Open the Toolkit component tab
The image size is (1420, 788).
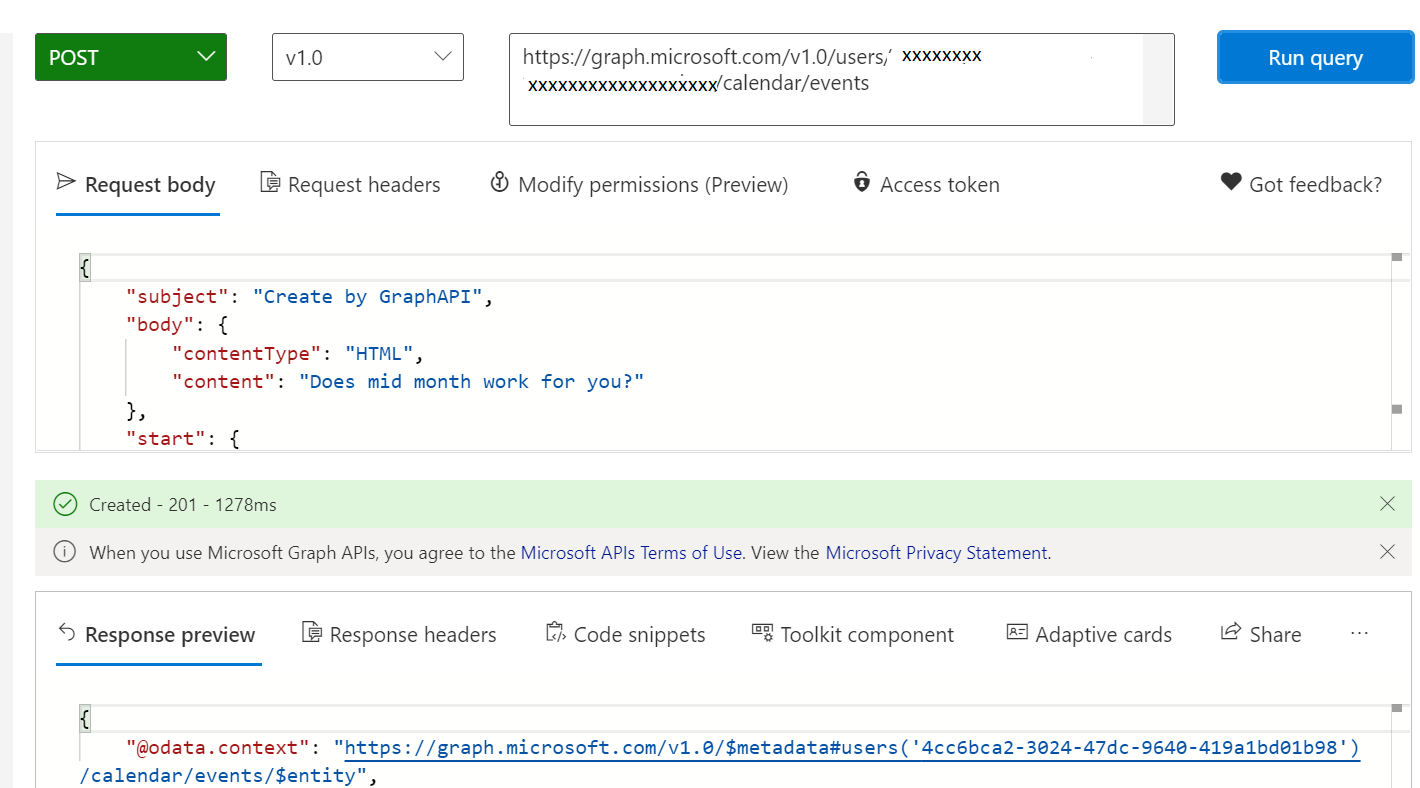coord(853,635)
